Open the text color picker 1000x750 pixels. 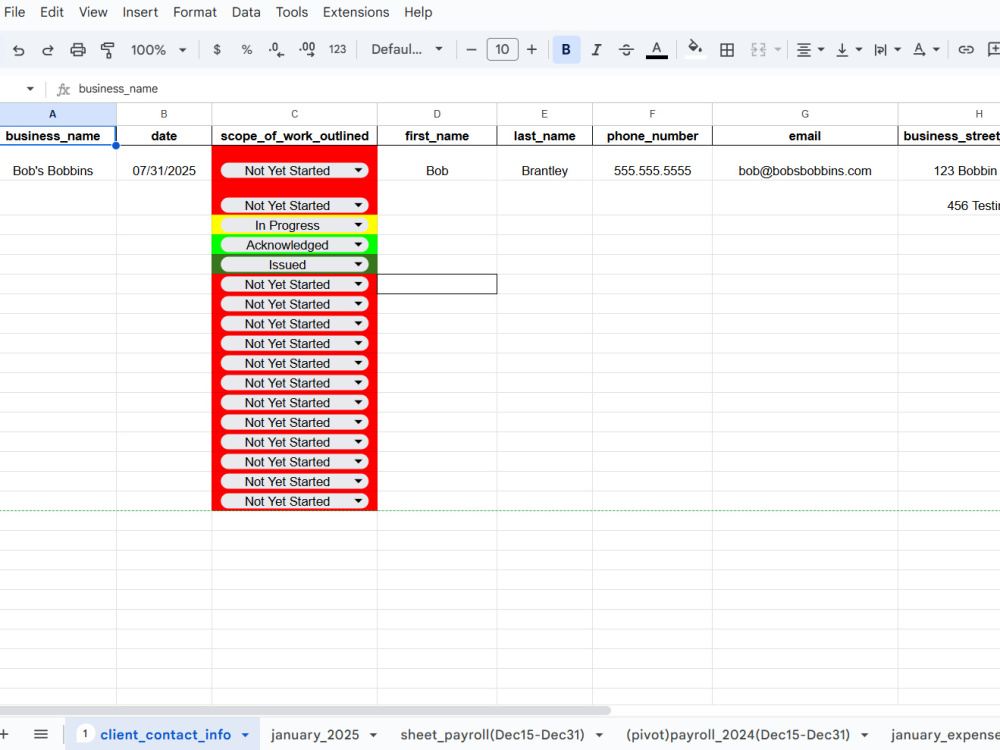click(656, 50)
